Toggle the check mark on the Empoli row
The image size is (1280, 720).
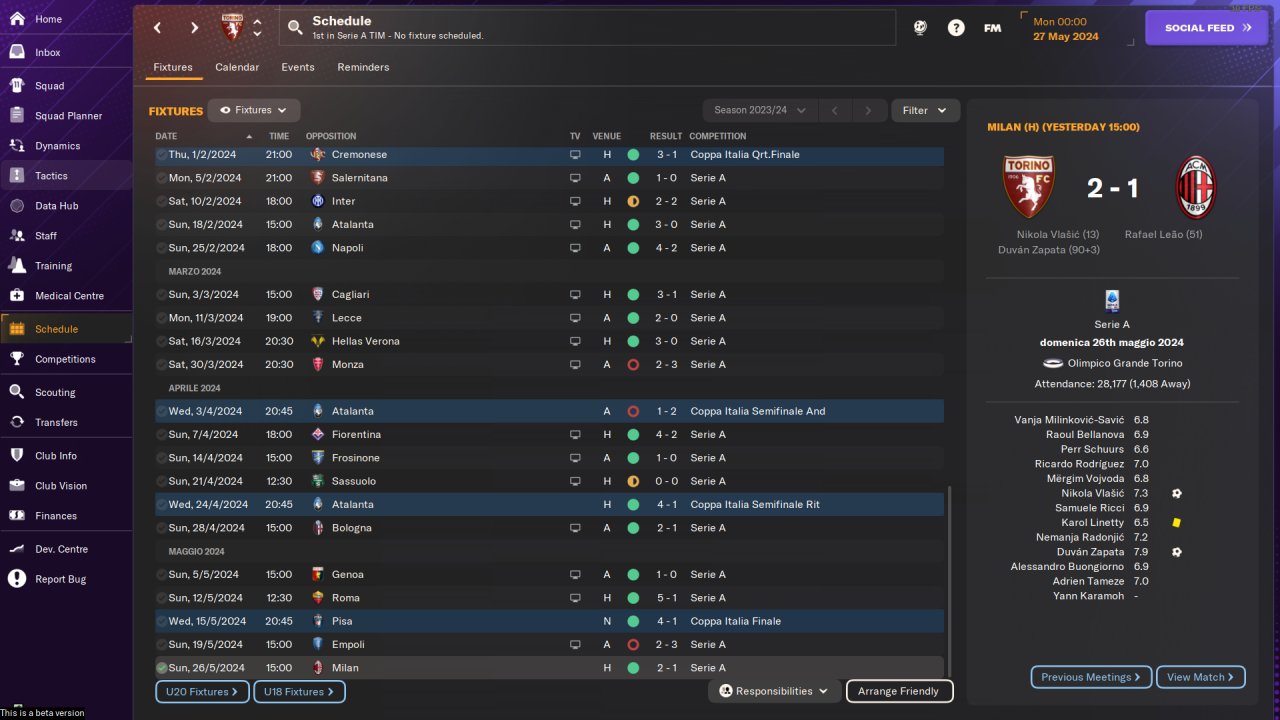[x=161, y=644]
